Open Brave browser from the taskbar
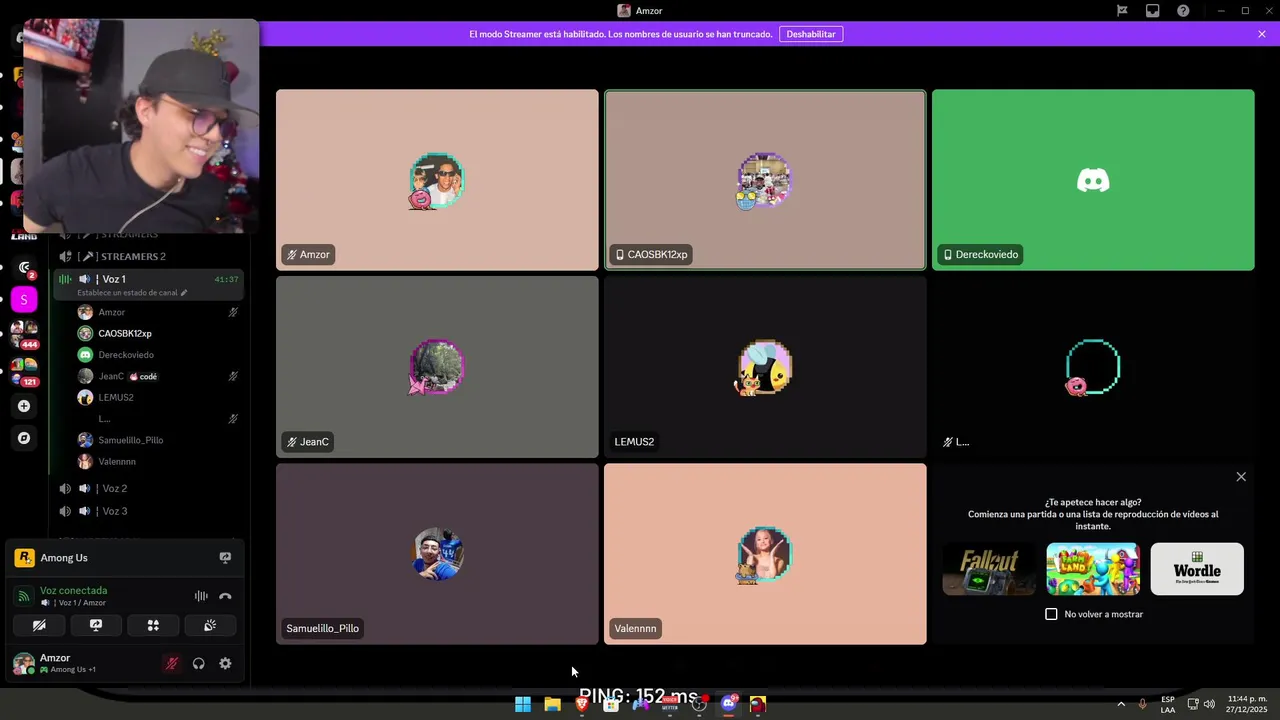Screen dimensions: 1280x720 [x=582, y=704]
